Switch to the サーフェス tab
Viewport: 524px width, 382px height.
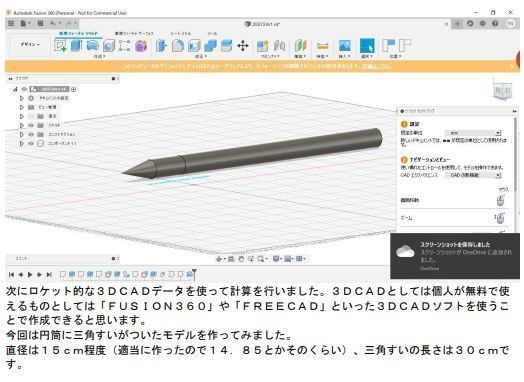coord(134,33)
